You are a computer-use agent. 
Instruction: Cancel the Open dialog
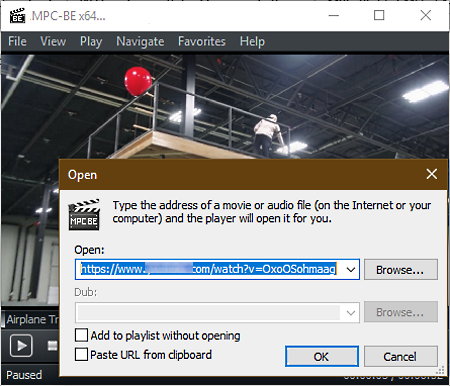pyautogui.click(x=401, y=356)
